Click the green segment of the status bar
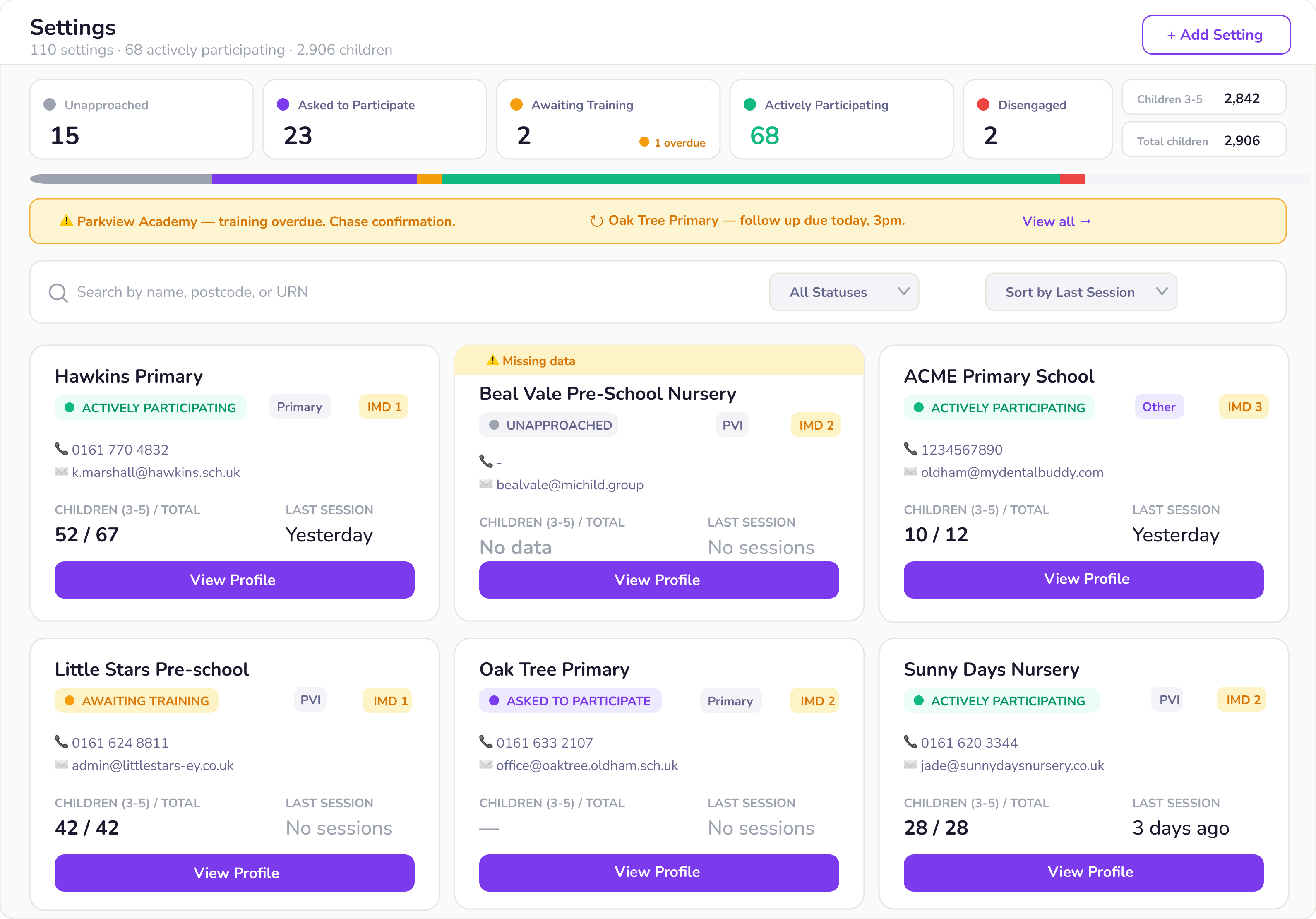This screenshot has height=919, width=1316. point(751,179)
